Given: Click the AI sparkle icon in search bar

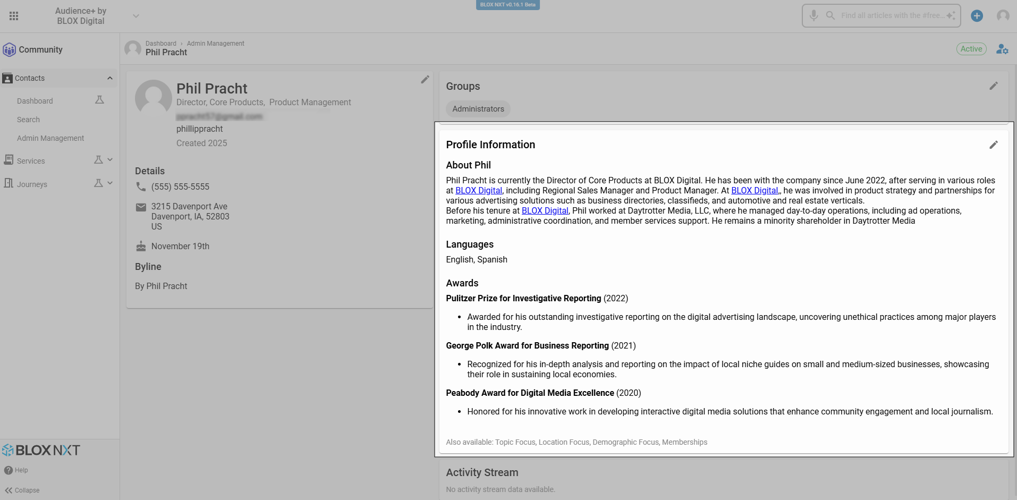Looking at the screenshot, I should click(x=951, y=16).
